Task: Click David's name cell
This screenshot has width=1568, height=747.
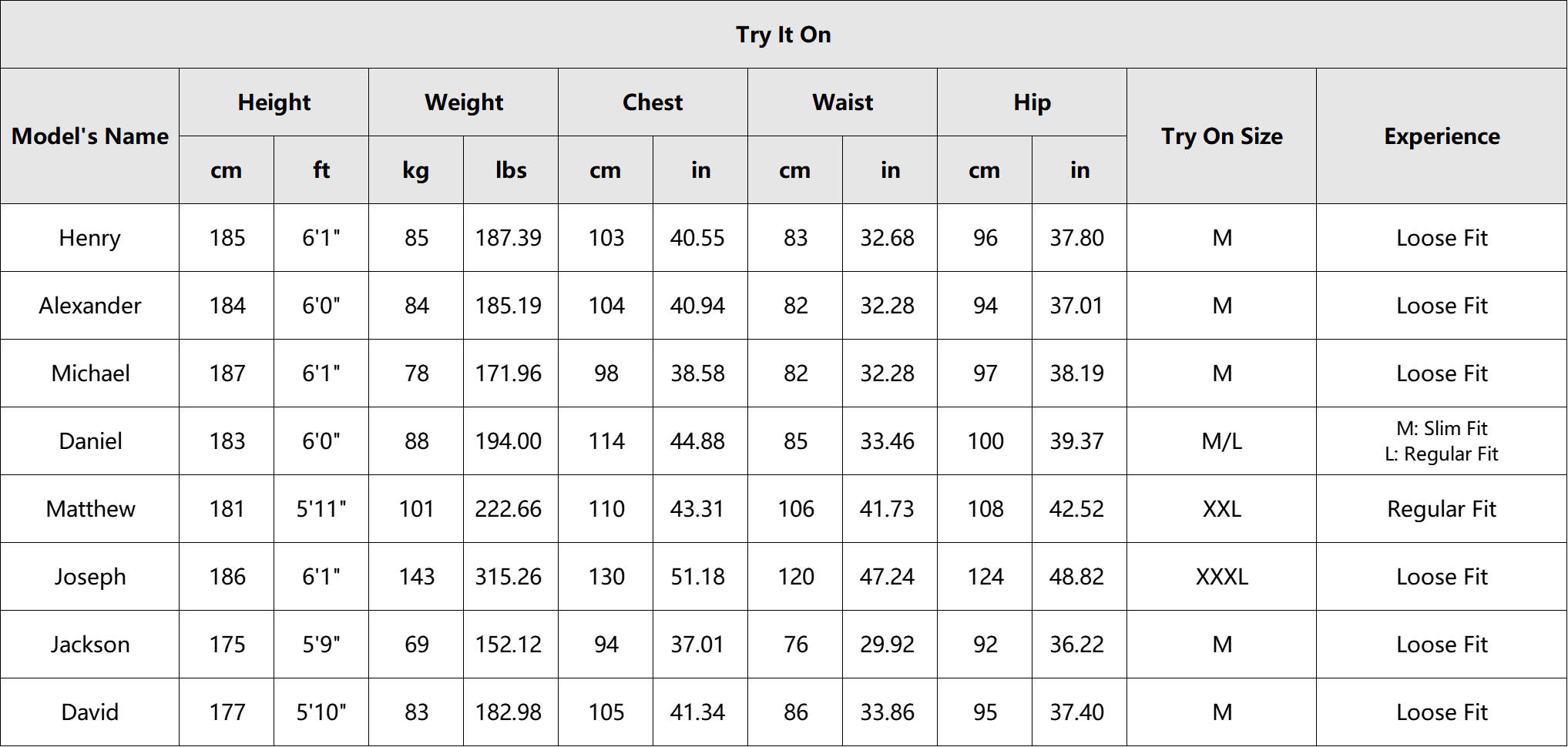Action: pyautogui.click(x=90, y=712)
